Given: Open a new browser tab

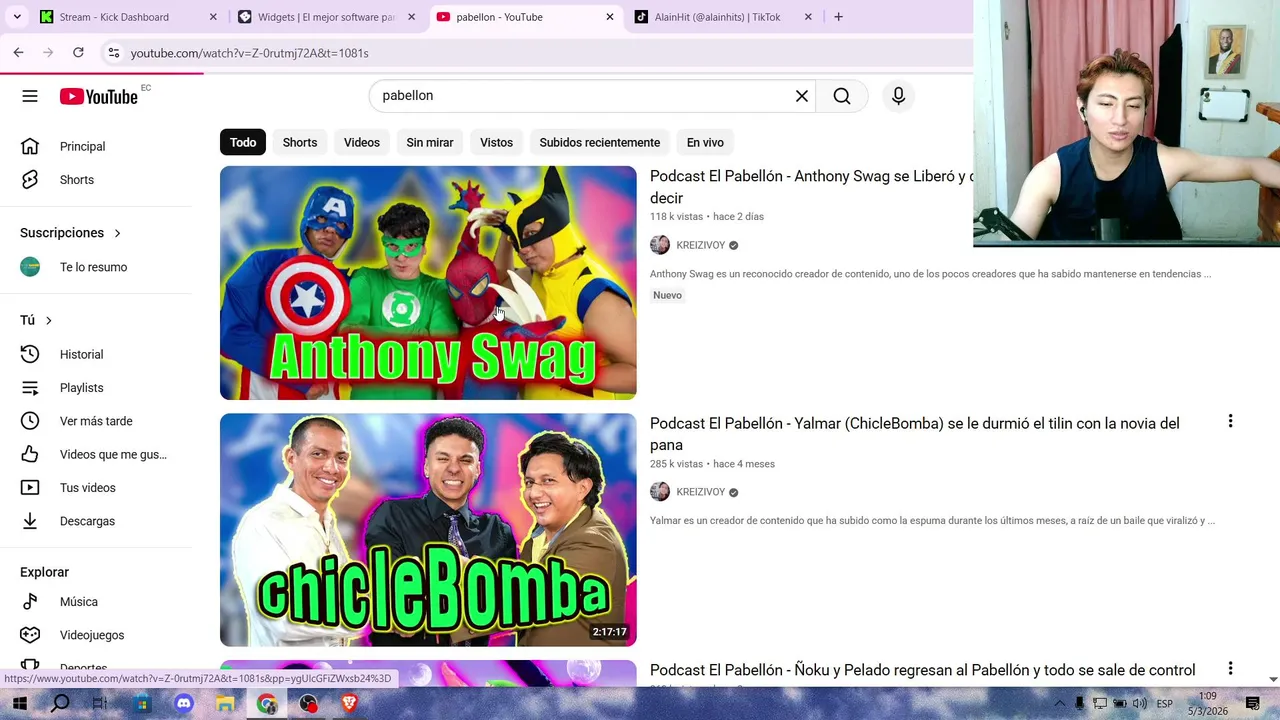Looking at the screenshot, I should (838, 17).
